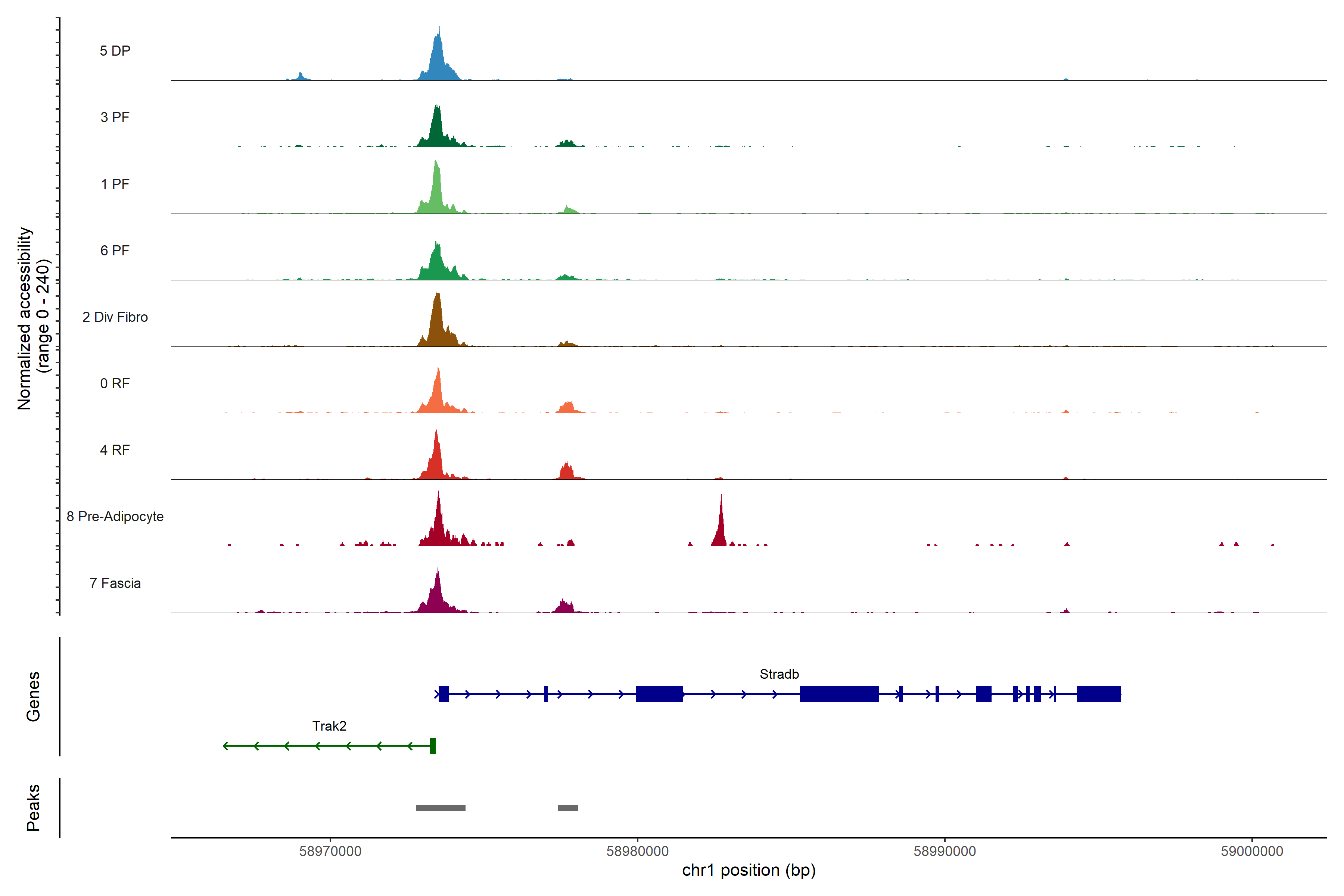The width and height of the screenshot is (1344, 896).
Task: Click the 2 Div Fibro label
Action: tap(115, 317)
